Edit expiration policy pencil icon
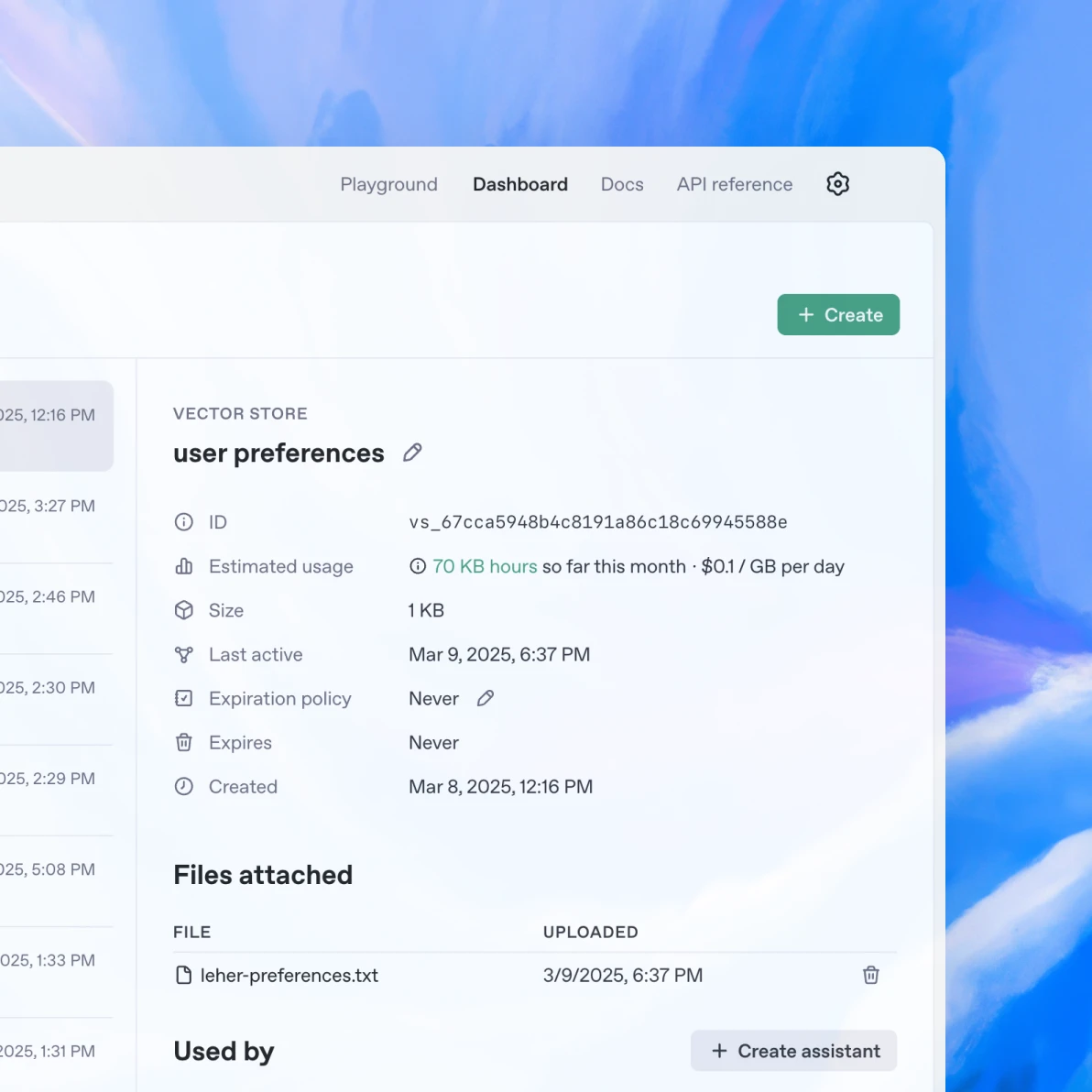Viewport: 1092px width, 1092px height. click(x=486, y=698)
